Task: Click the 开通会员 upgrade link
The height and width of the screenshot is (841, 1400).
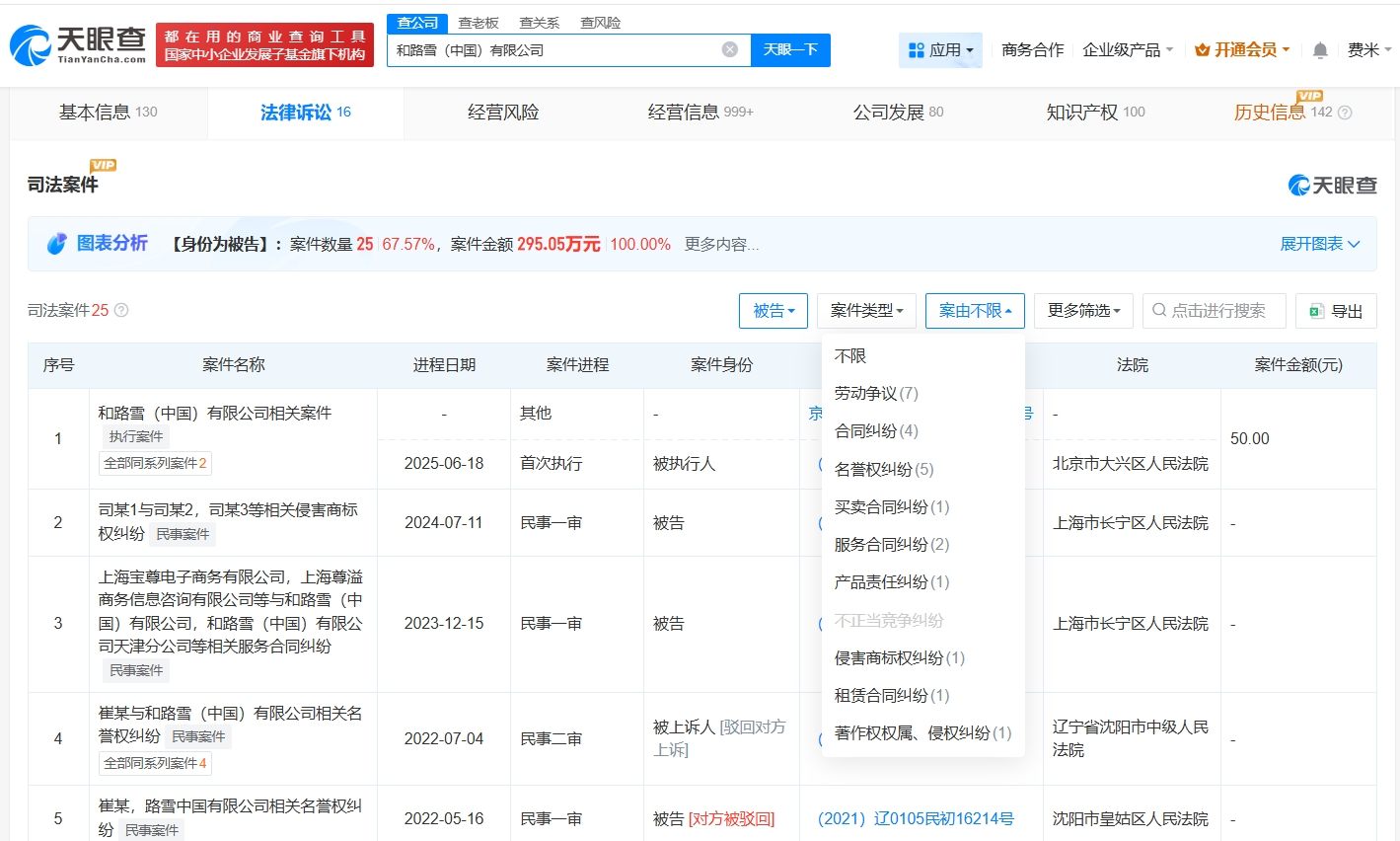Action: coord(1241,49)
